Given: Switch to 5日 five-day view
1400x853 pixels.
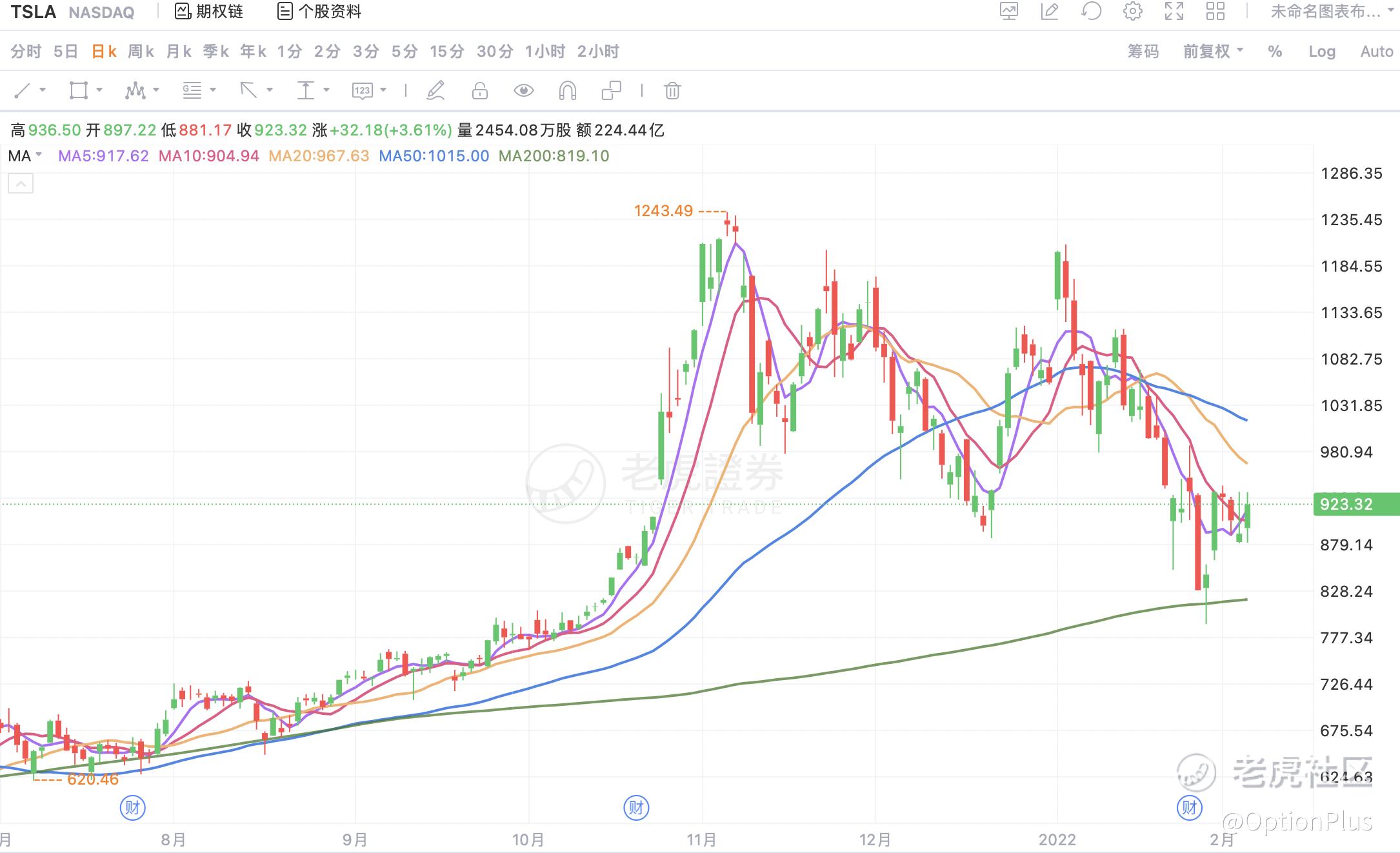Looking at the screenshot, I should click(66, 52).
